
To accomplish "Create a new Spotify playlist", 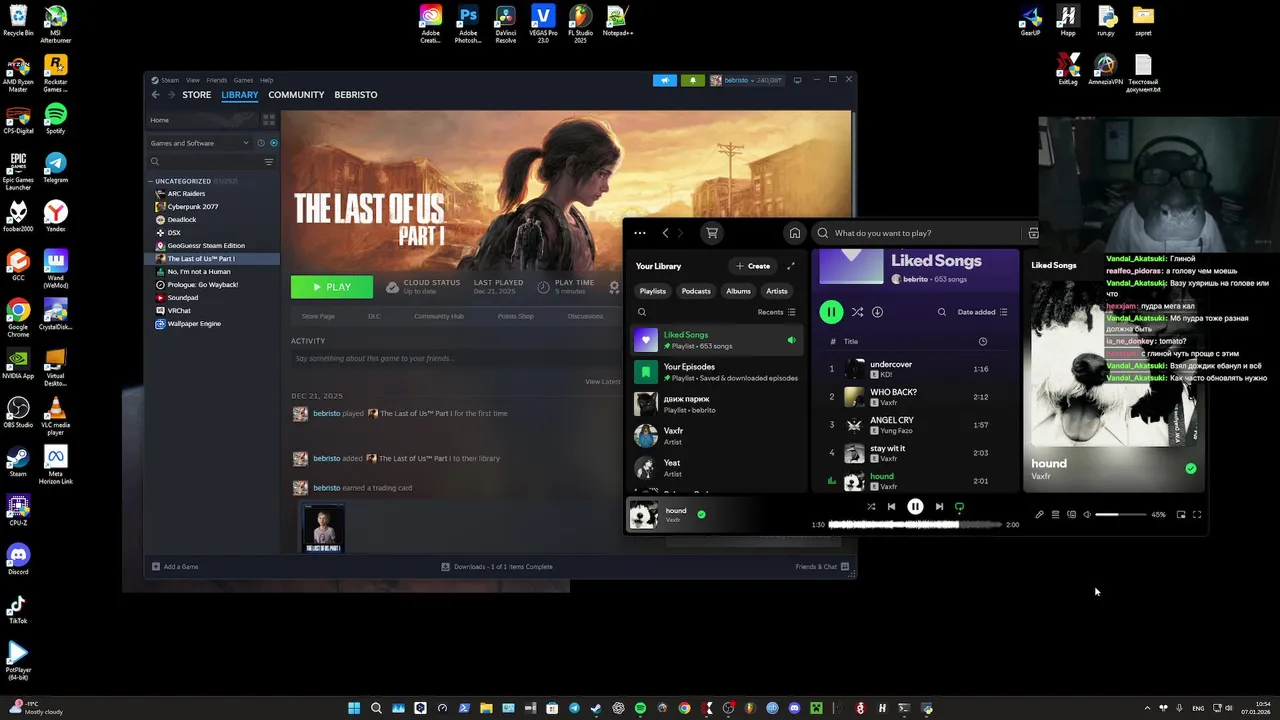I will pyautogui.click(x=753, y=266).
